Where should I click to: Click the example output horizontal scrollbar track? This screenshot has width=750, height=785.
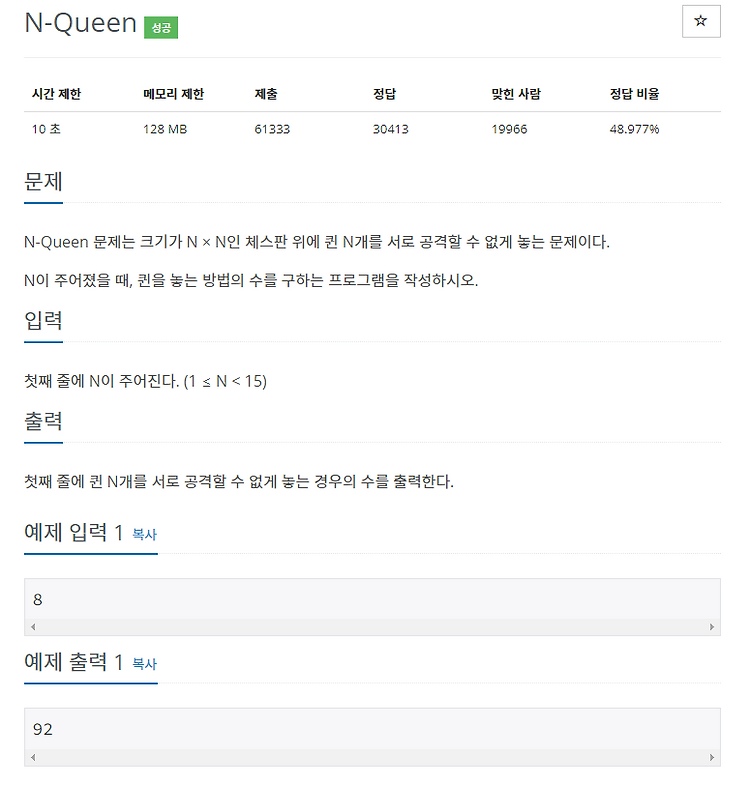point(372,757)
